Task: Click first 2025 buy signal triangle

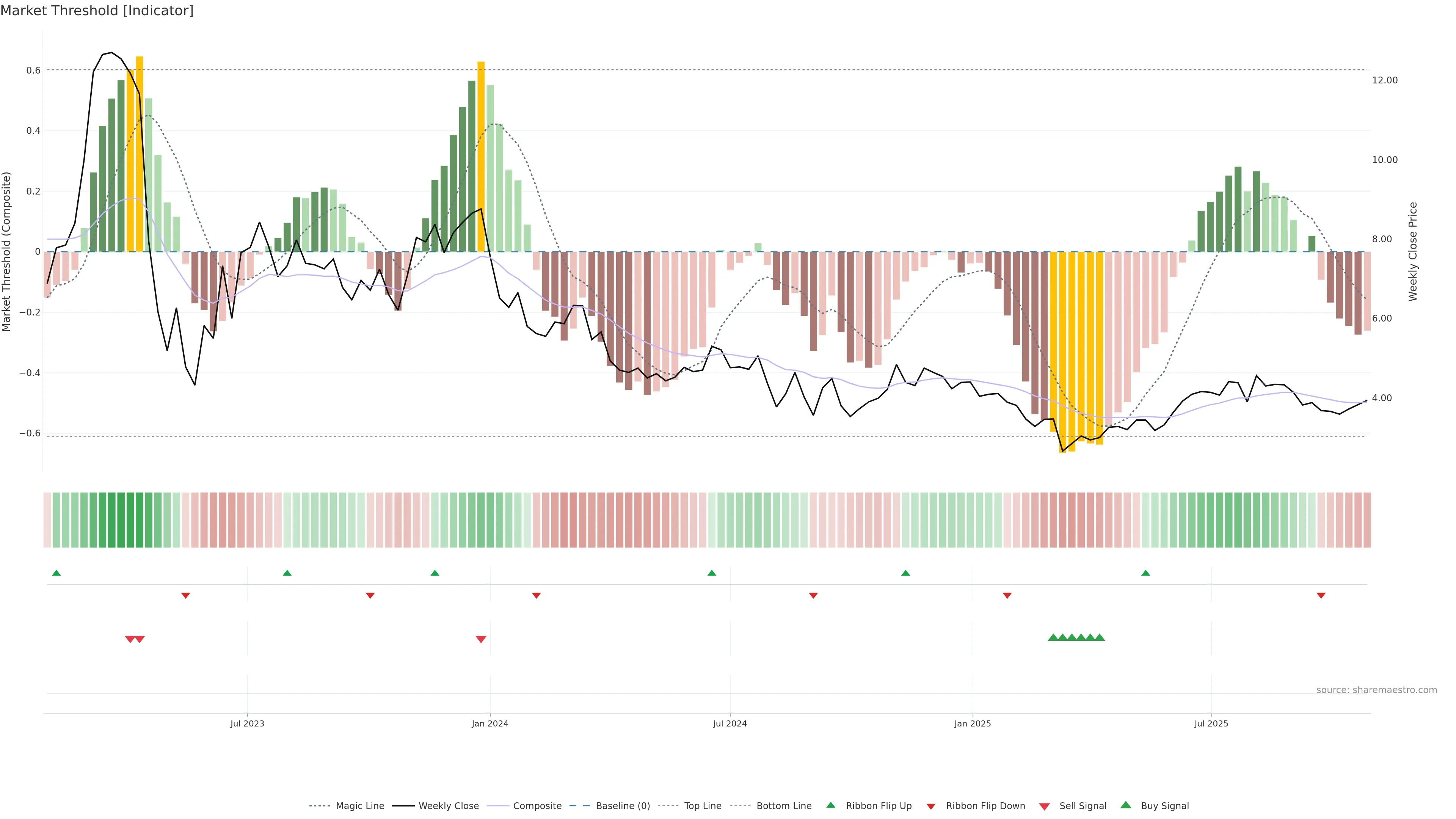Action: (1053, 637)
